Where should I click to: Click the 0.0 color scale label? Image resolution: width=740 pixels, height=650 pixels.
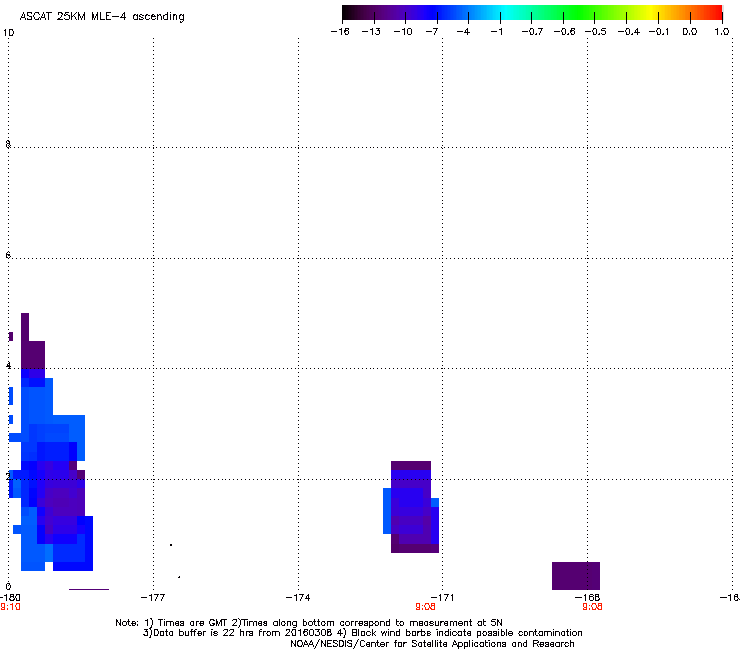click(690, 32)
